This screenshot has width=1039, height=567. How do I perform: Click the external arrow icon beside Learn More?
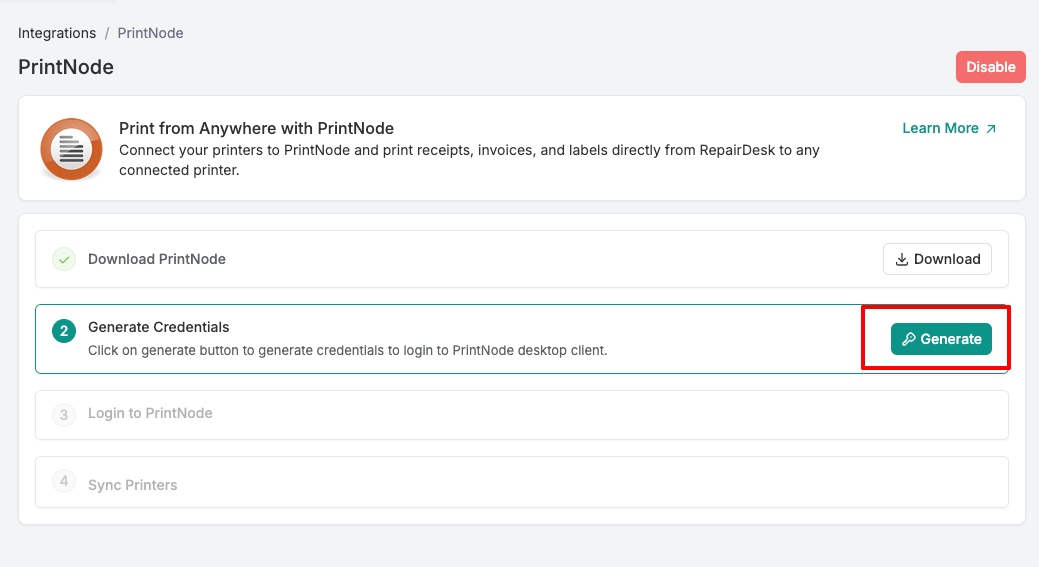coord(991,129)
